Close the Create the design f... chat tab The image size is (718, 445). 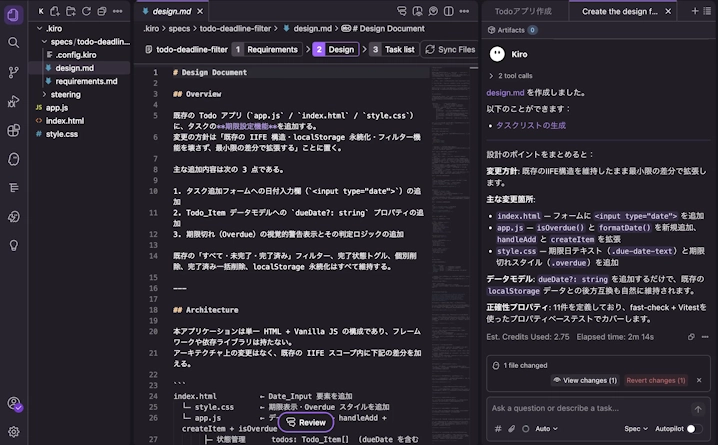coord(668,11)
